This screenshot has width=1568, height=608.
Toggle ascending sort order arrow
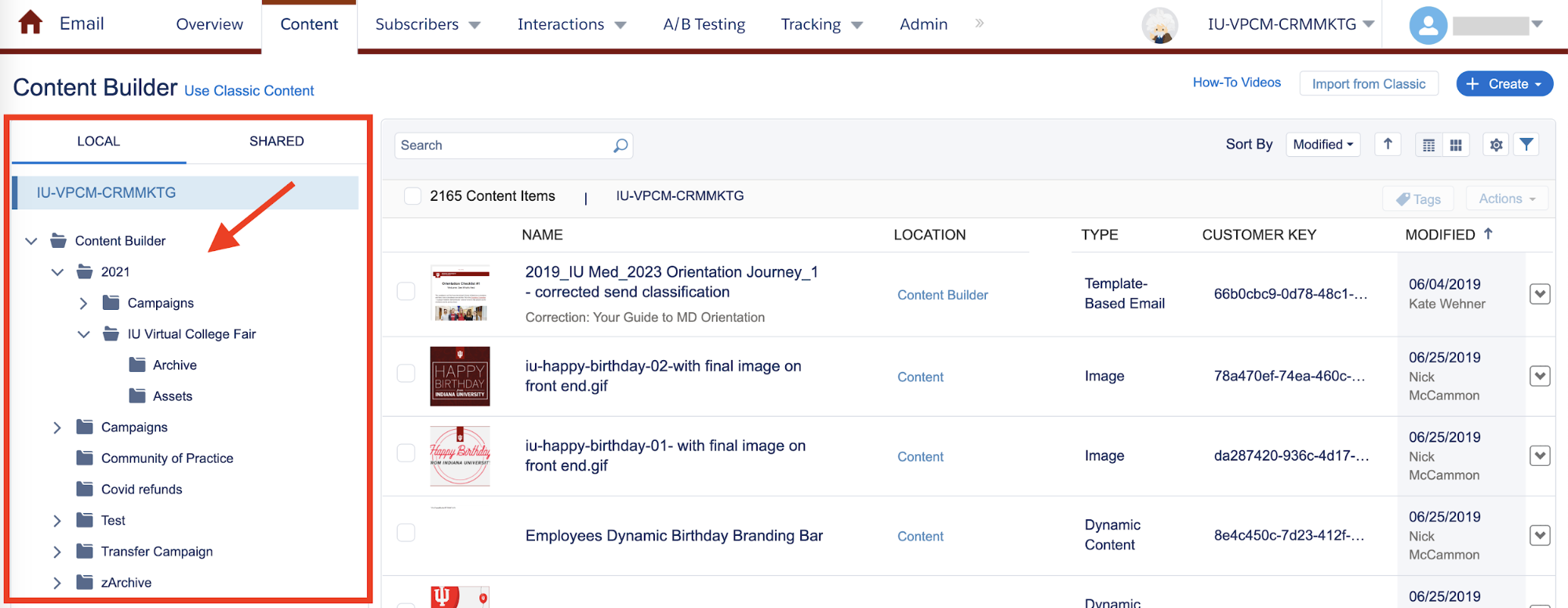pos(1388,144)
